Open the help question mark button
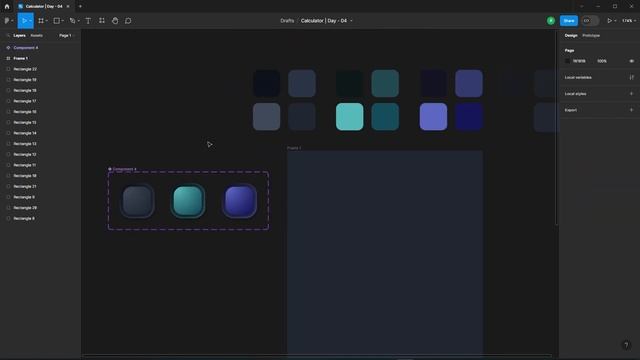The width and height of the screenshot is (640, 360). pos(626,345)
